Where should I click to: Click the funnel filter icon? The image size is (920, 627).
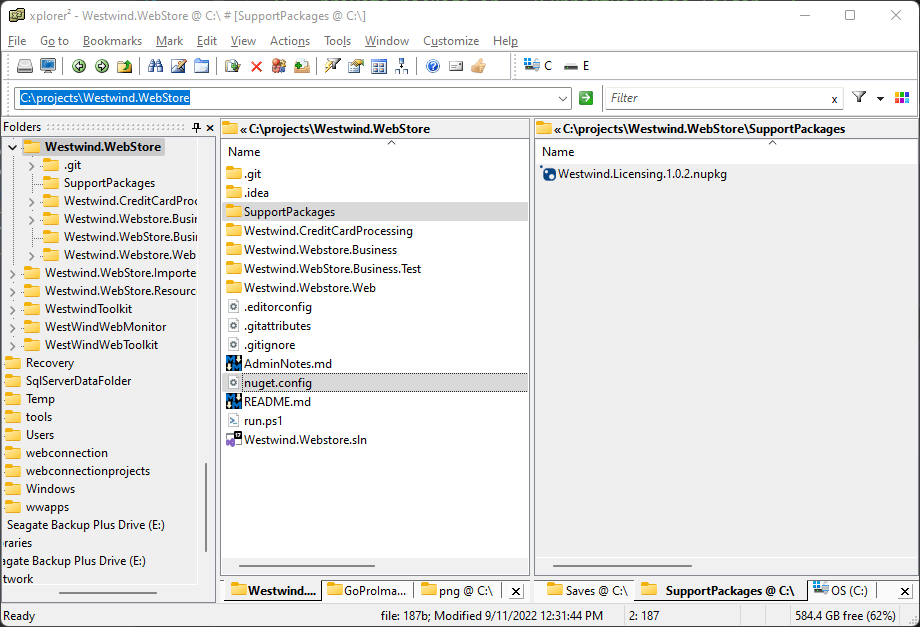pyautogui.click(x=859, y=97)
